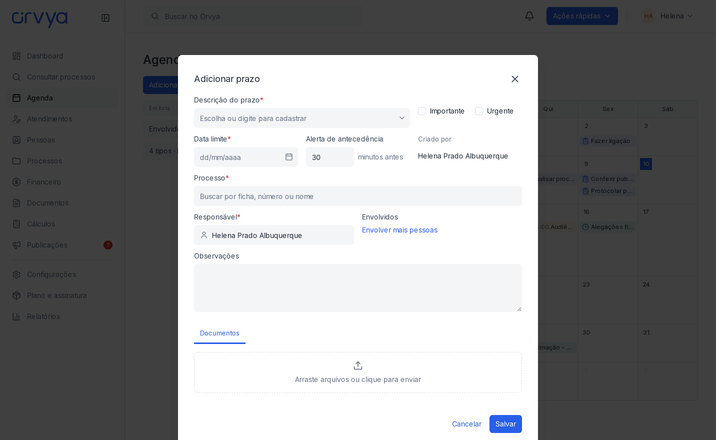This screenshot has width=720, height=440.
Task: Open Agenda in the sidebar
Action: pos(61,98)
